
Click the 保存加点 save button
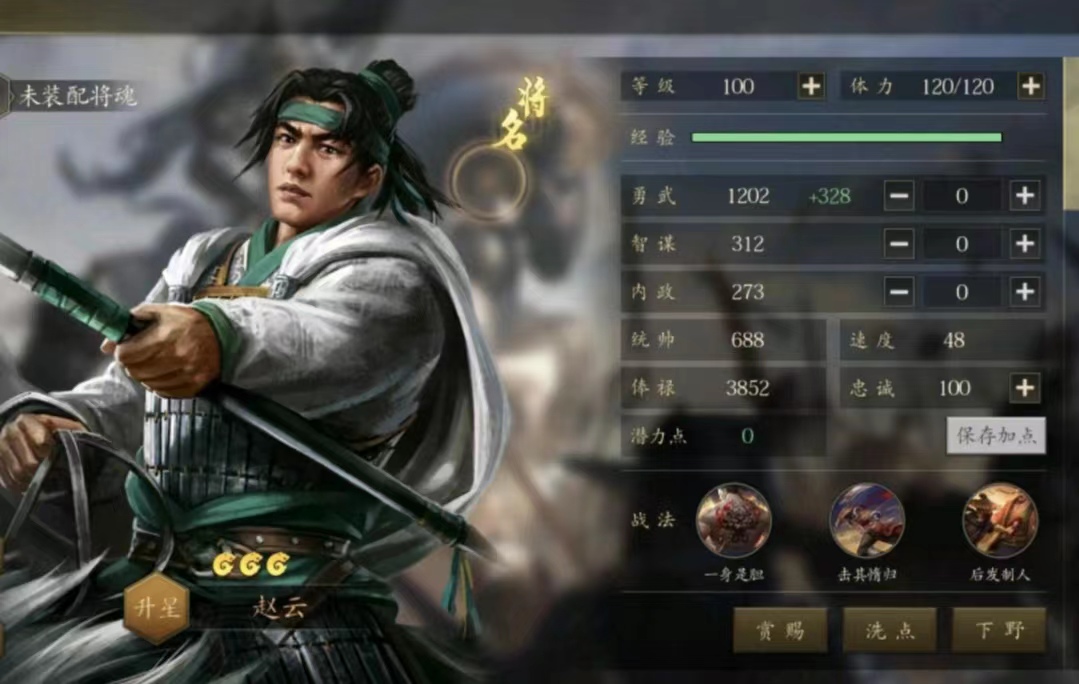click(996, 436)
